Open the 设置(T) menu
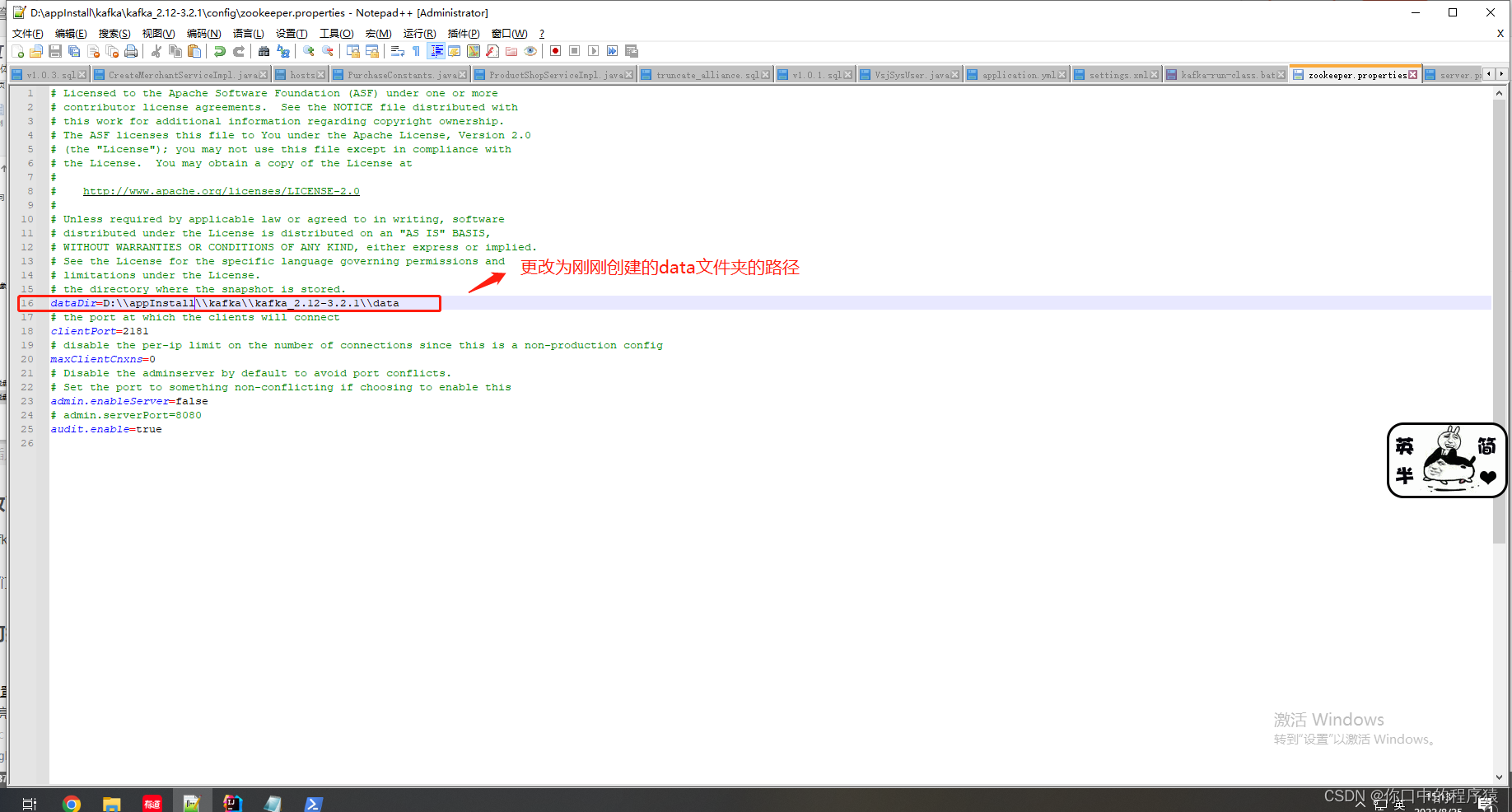Image resolution: width=1512 pixels, height=812 pixels. [292, 34]
